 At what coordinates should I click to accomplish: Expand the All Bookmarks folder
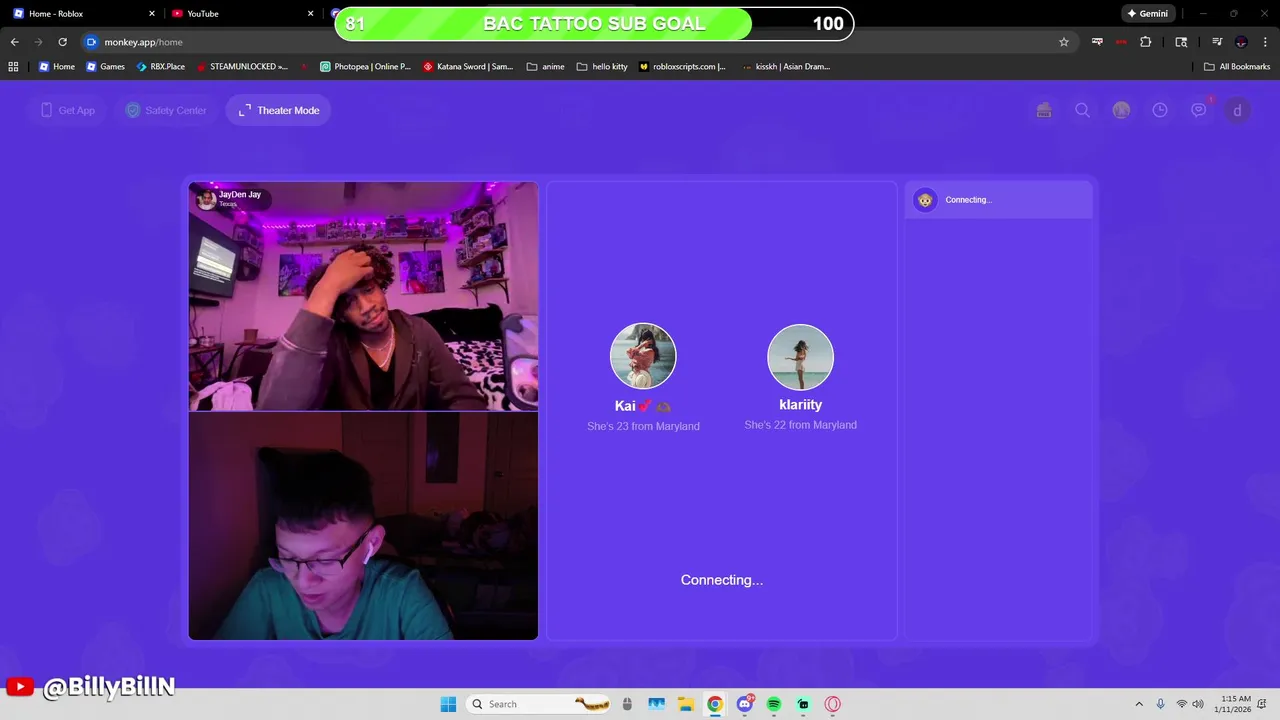click(x=1237, y=66)
